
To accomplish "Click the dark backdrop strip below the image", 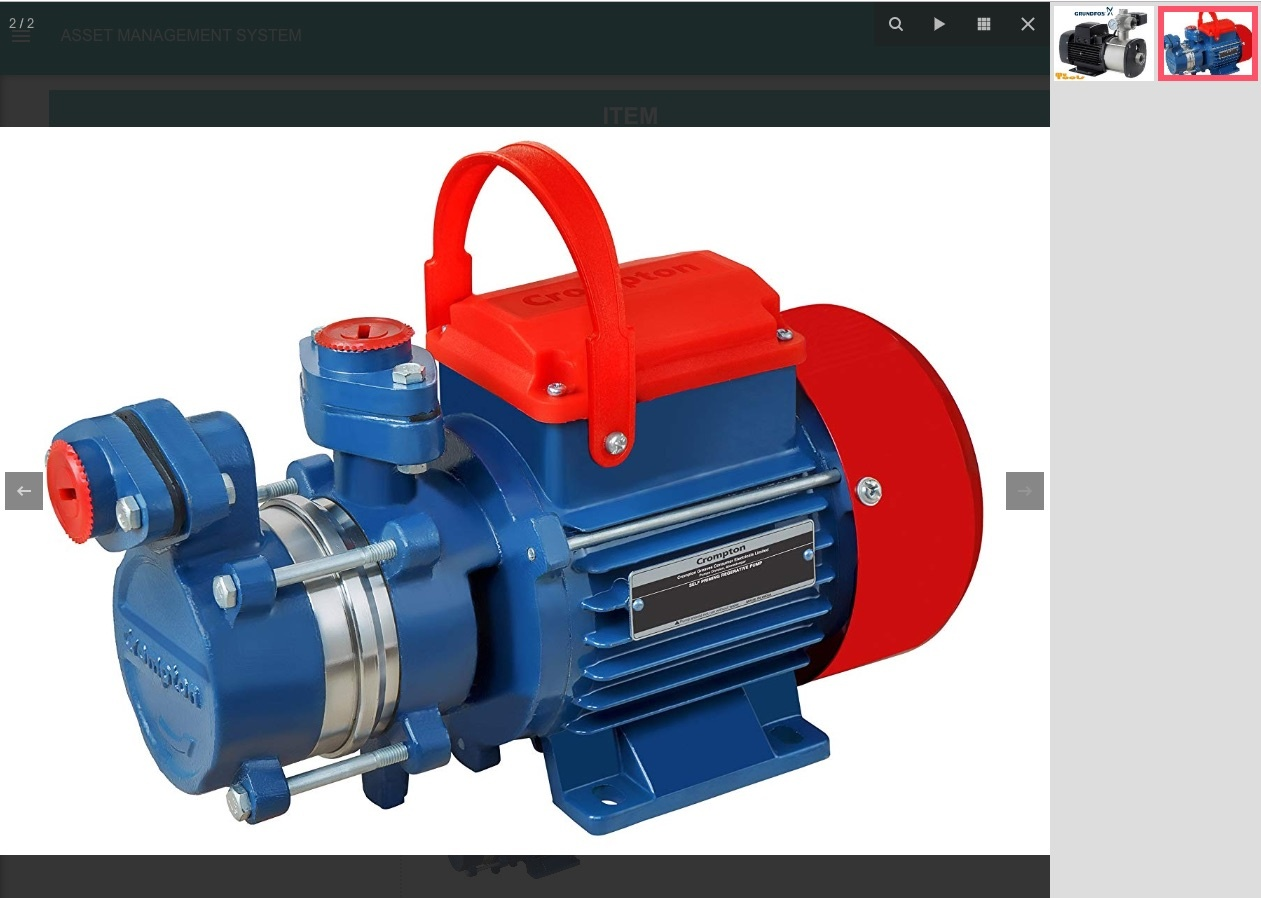I will tap(525, 876).
